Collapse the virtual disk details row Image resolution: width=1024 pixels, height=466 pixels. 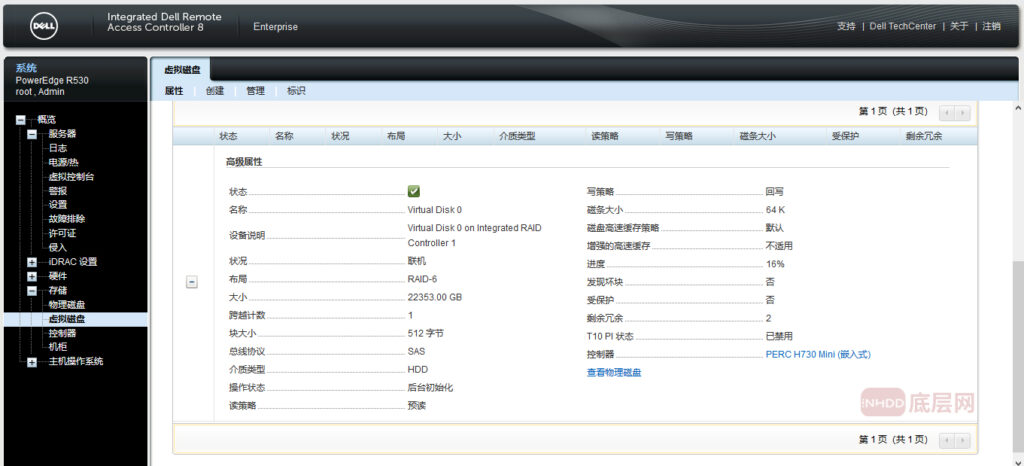coord(191,282)
